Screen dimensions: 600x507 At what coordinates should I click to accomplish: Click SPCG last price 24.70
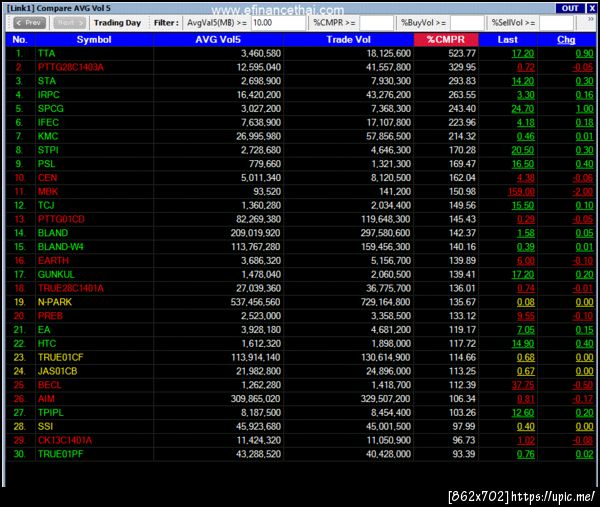click(523, 109)
